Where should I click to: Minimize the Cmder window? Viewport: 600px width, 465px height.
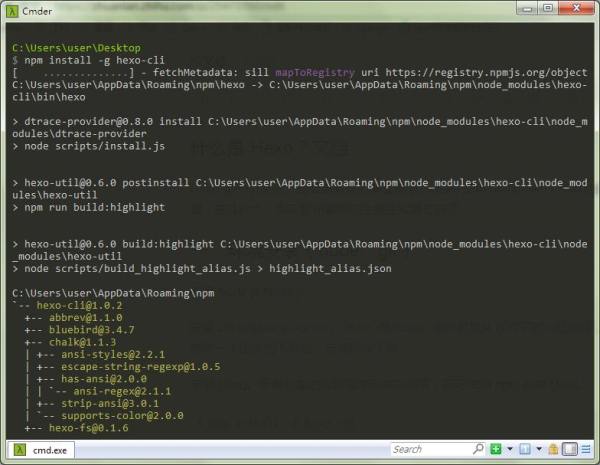point(527,8)
